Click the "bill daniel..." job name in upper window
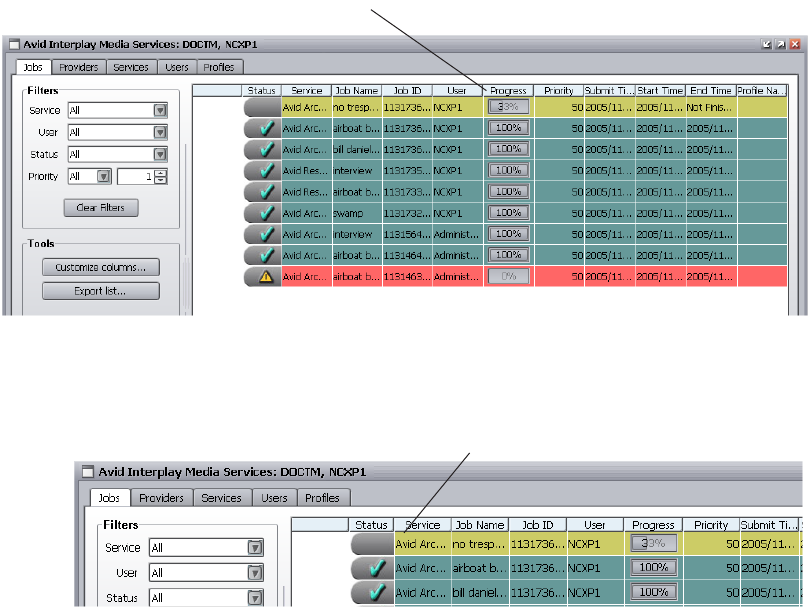 click(357, 149)
